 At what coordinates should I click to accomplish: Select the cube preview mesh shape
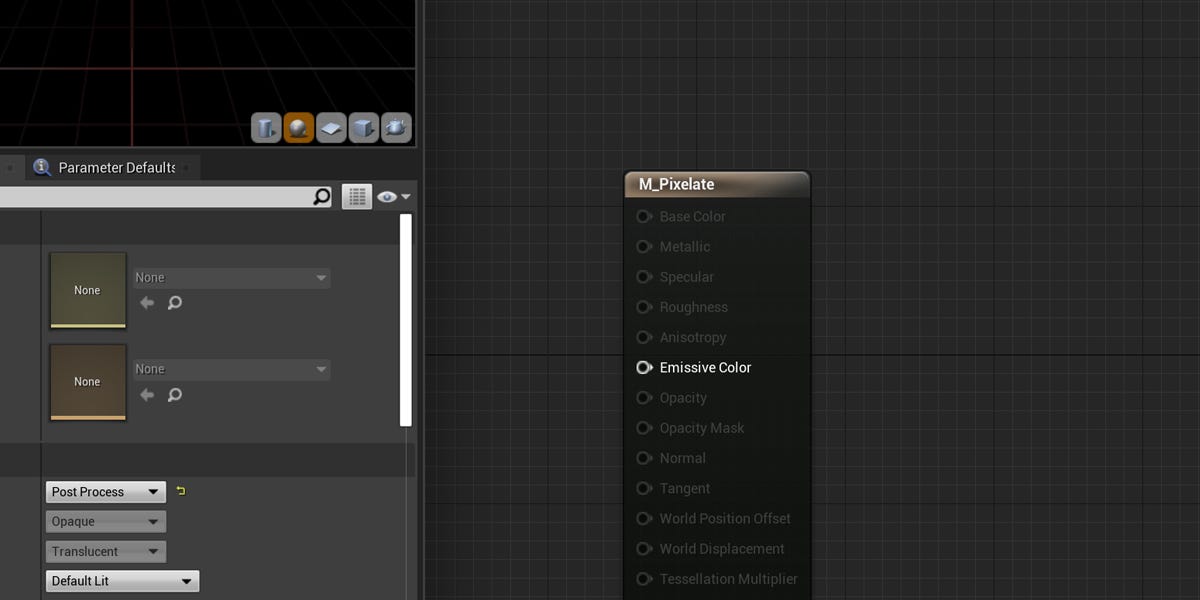[363, 128]
